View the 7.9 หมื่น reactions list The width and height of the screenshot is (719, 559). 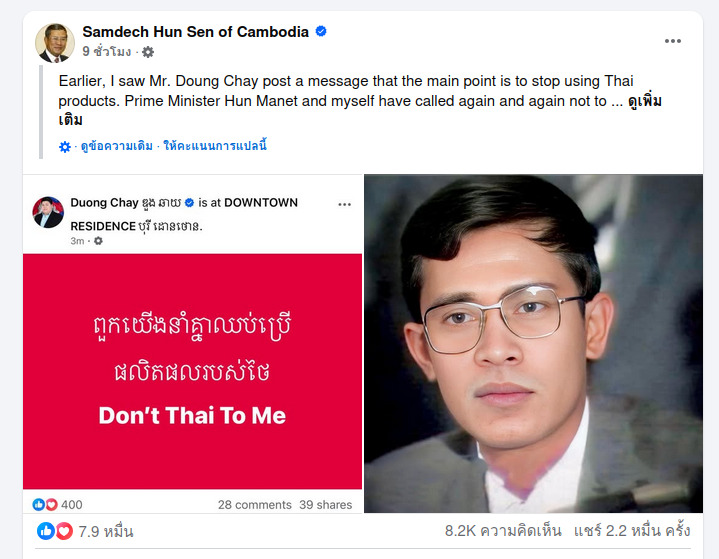tap(105, 531)
